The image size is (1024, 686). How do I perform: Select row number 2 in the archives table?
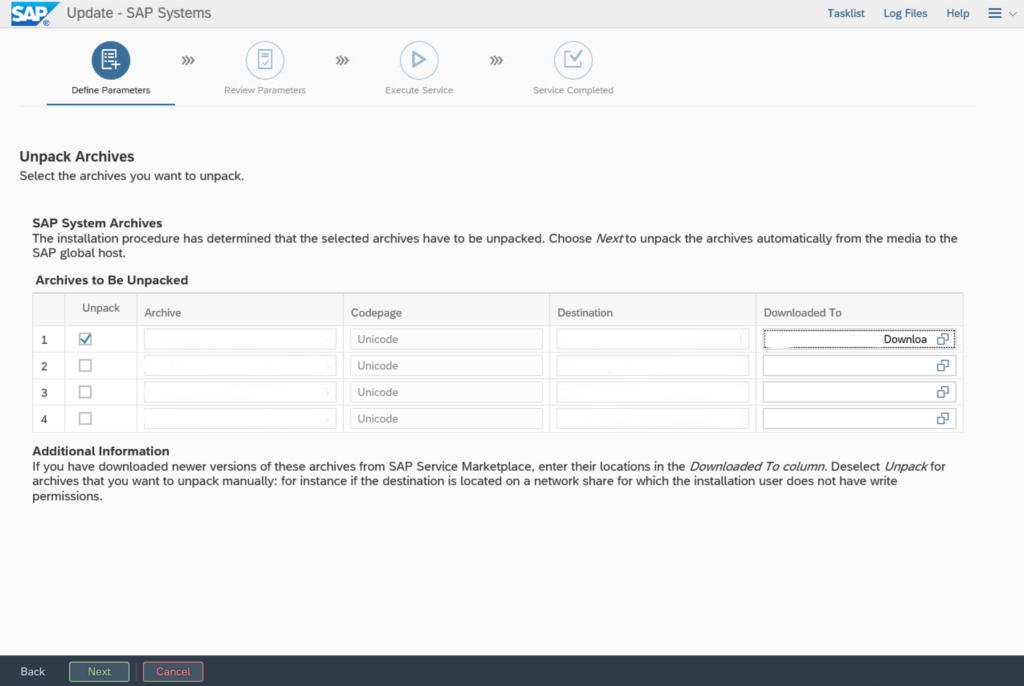tap(44, 367)
